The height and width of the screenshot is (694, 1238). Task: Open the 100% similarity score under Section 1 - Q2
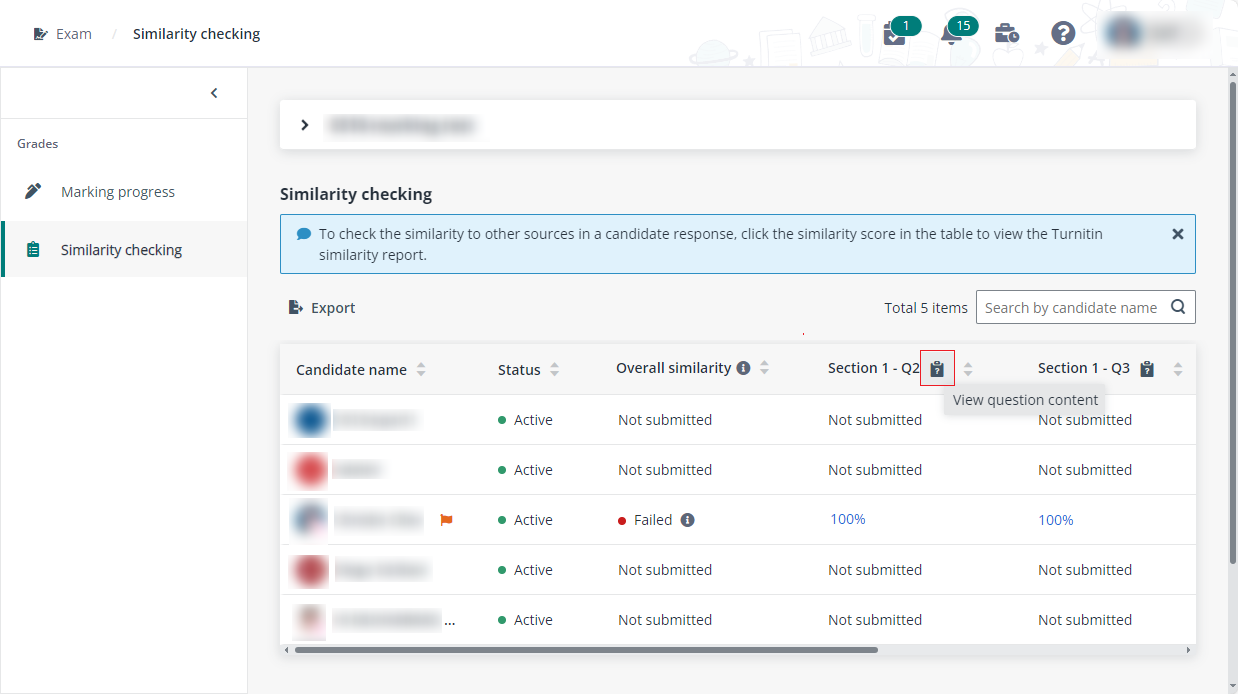pyautogui.click(x=847, y=519)
